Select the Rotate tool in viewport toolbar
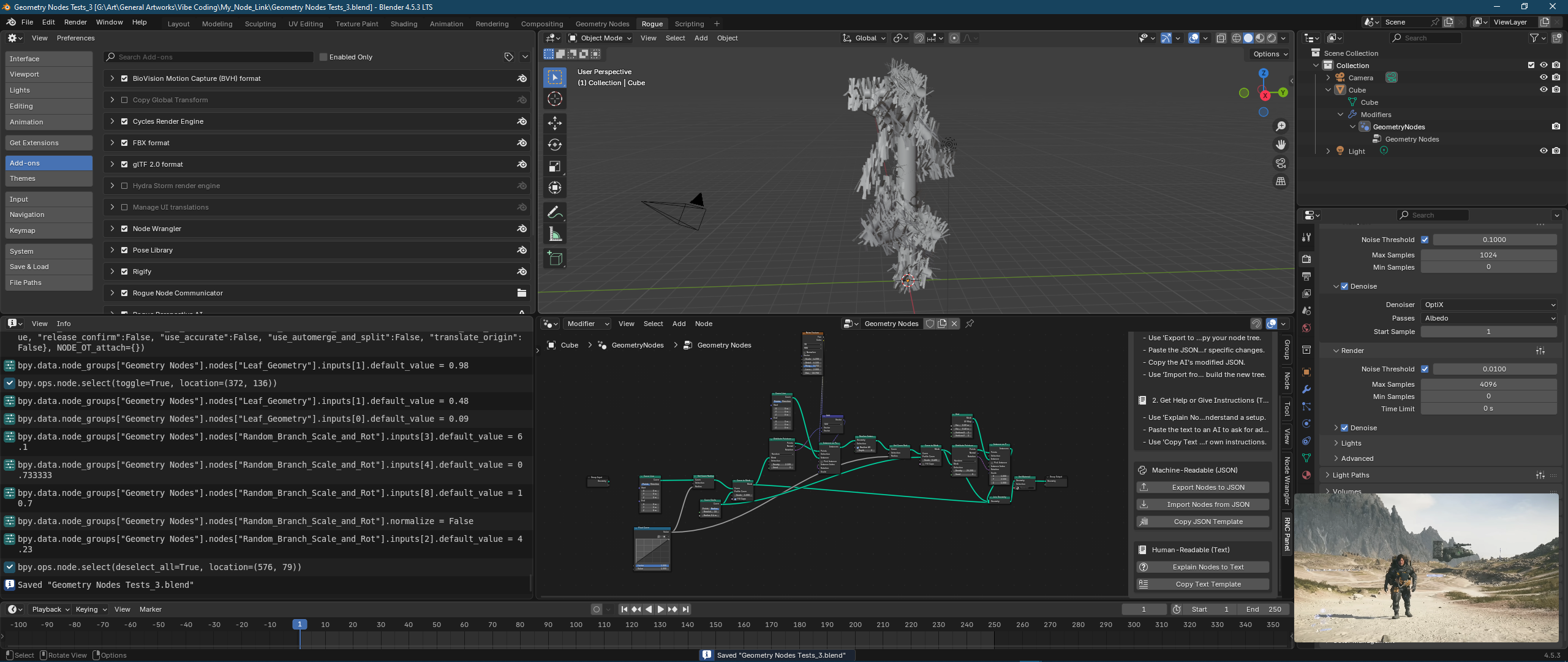1568x662 pixels. (555, 145)
